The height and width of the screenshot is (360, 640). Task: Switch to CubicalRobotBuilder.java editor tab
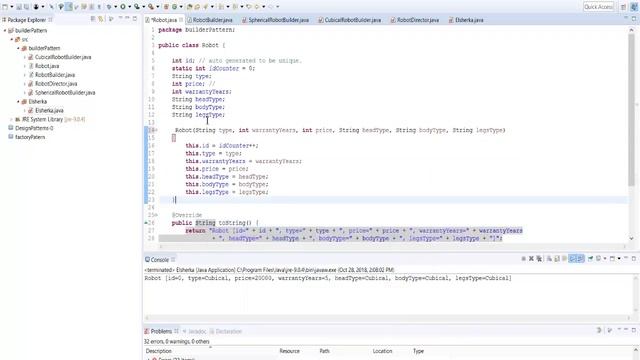click(x=353, y=20)
